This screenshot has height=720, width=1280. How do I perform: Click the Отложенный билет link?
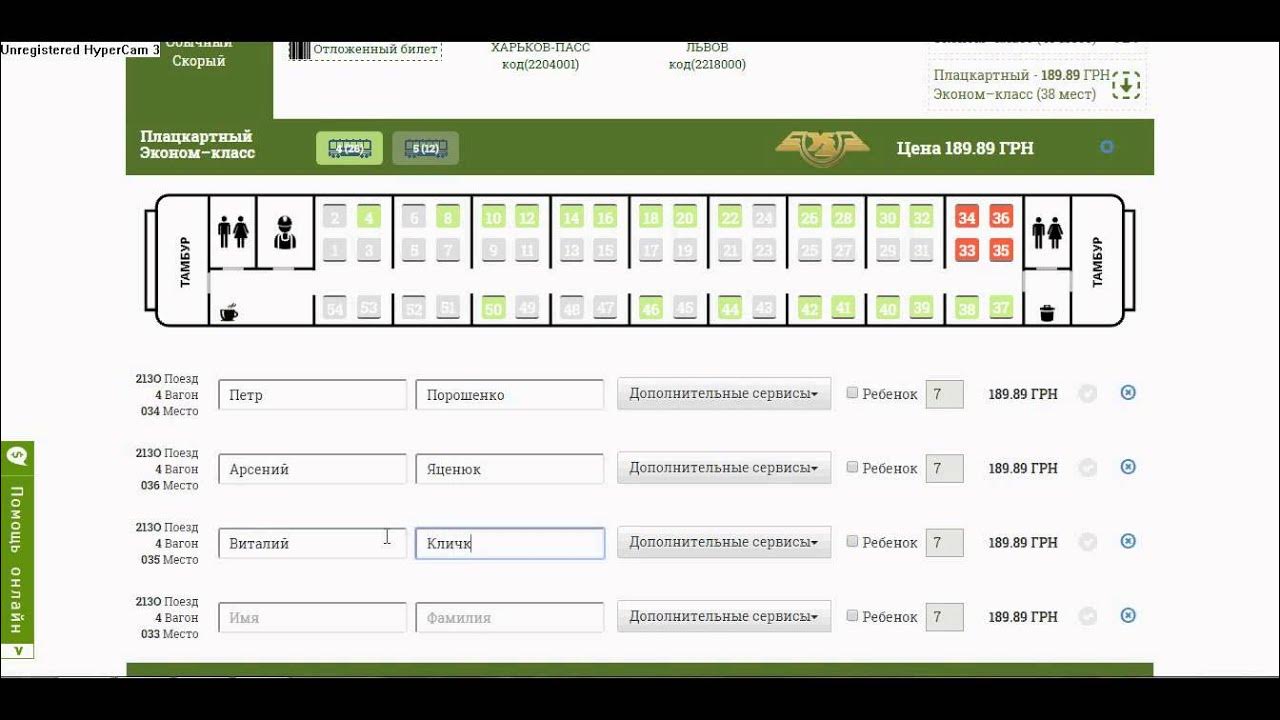(375, 49)
